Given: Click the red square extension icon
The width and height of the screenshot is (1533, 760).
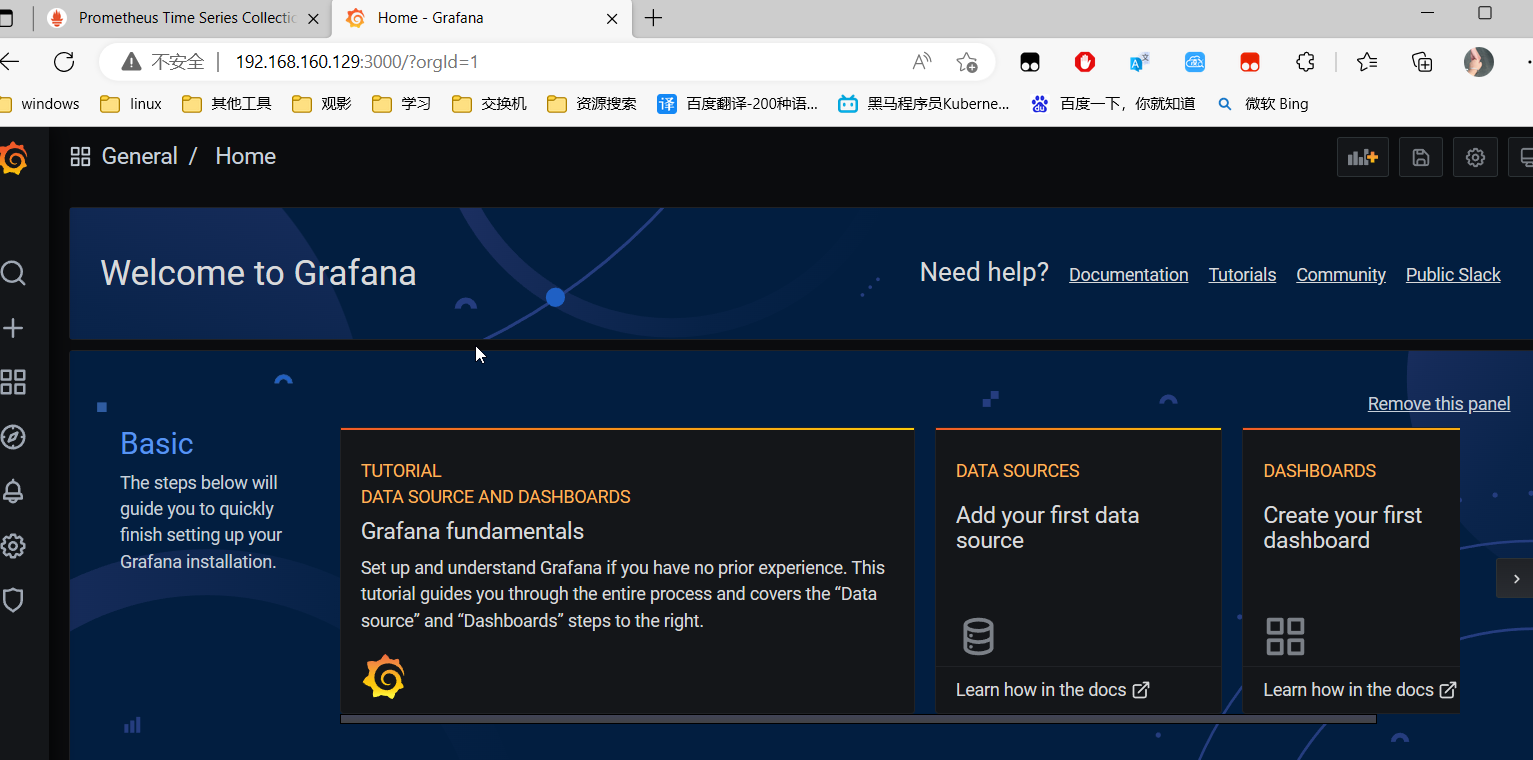Looking at the screenshot, I should point(1250,62).
